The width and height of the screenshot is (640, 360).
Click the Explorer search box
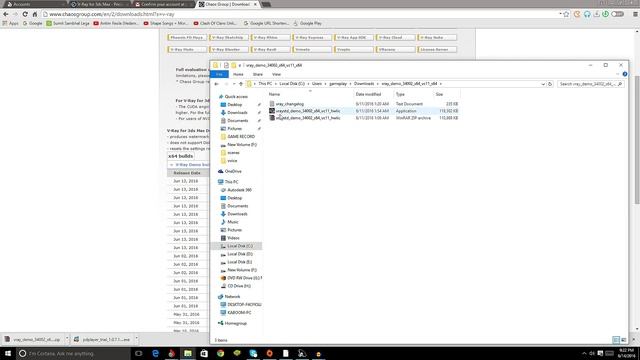point(590,84)
